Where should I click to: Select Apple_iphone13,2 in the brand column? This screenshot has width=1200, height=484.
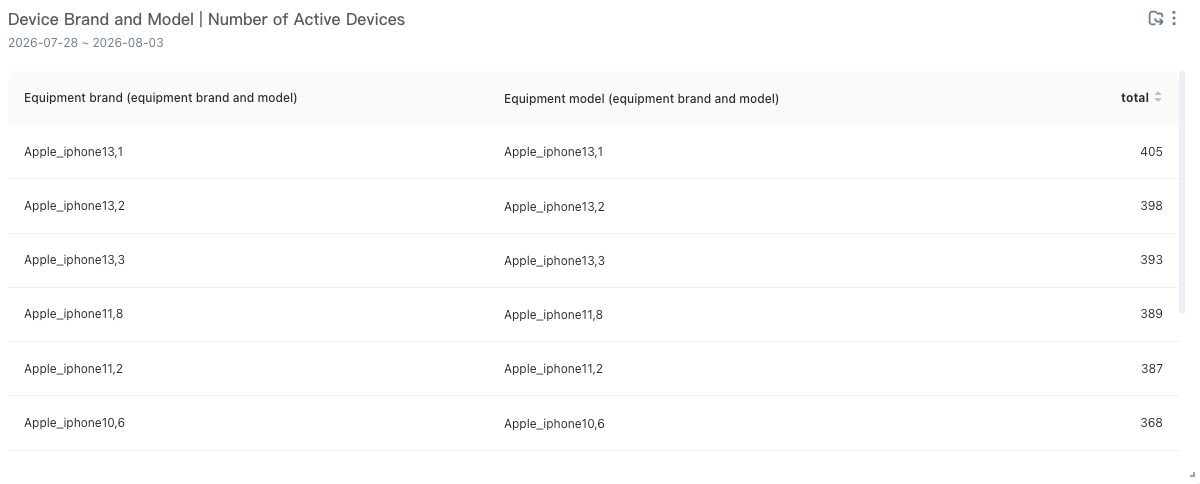(x=74, y=206)
